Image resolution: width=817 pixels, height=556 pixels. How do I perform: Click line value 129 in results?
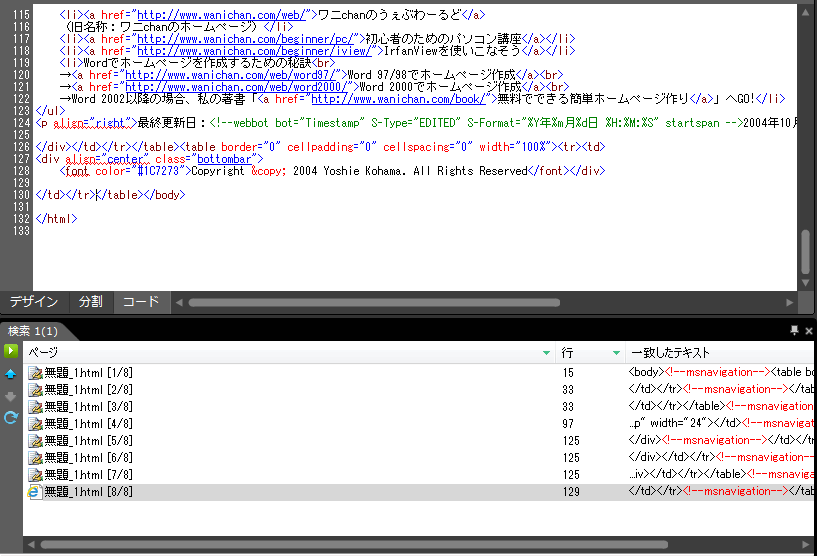571,491
